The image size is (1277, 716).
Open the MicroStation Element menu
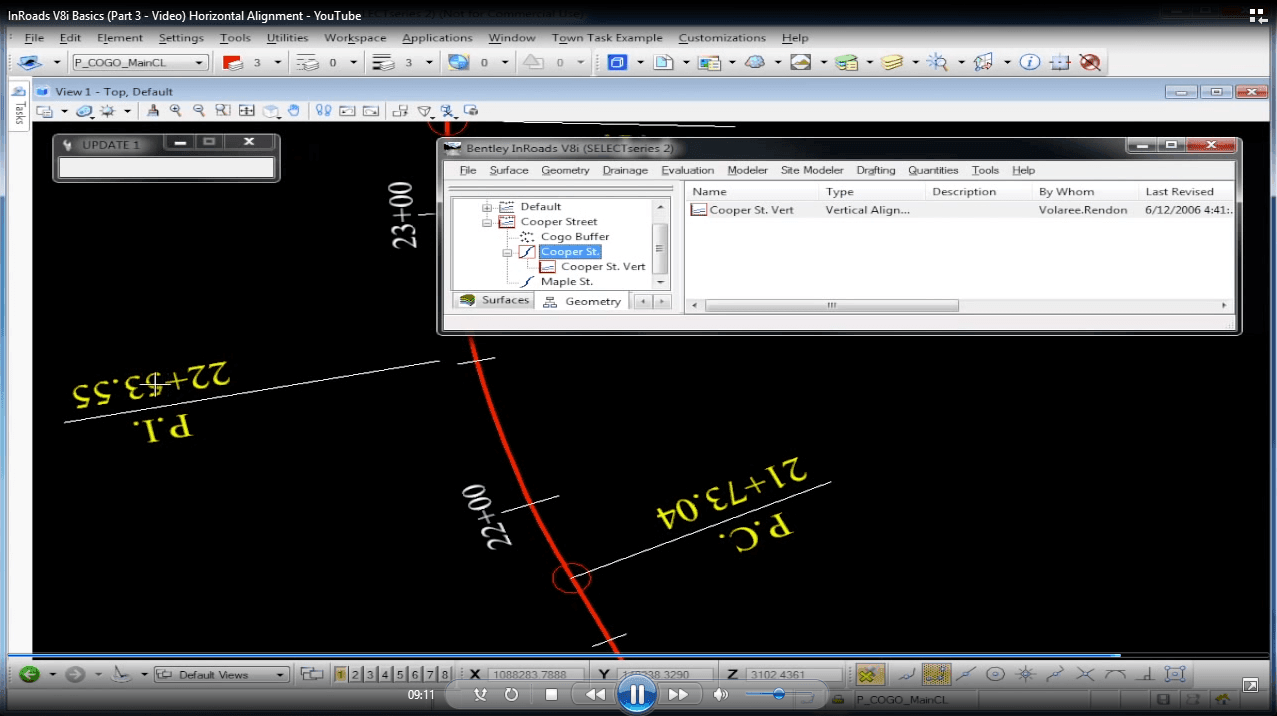tap(120, 38)
